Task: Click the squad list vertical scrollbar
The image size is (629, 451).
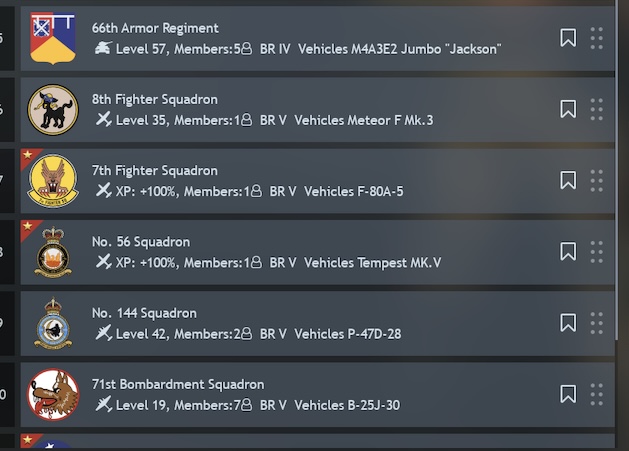Action: [x=618, y=169]
